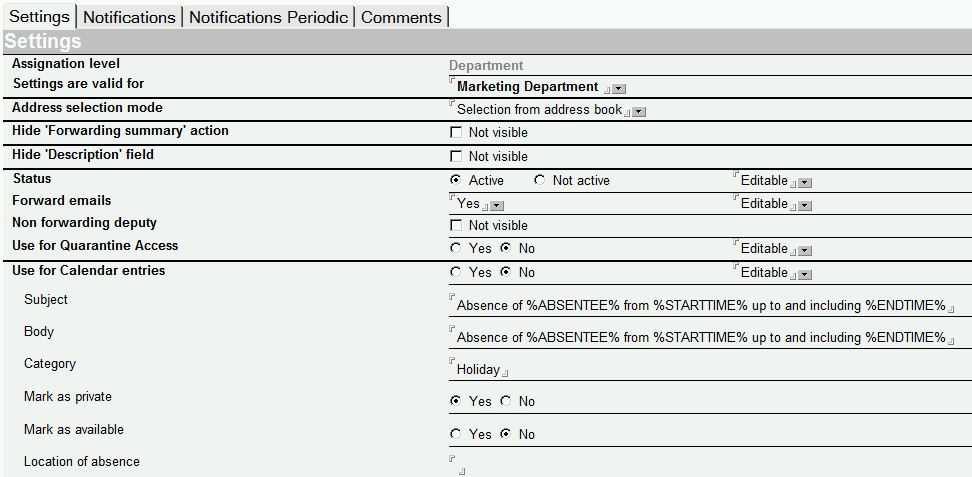This screenshot has height=477, width=972.
Task: Open Editable dropdown for Quarantine Access
Action: tap(805, 251)
